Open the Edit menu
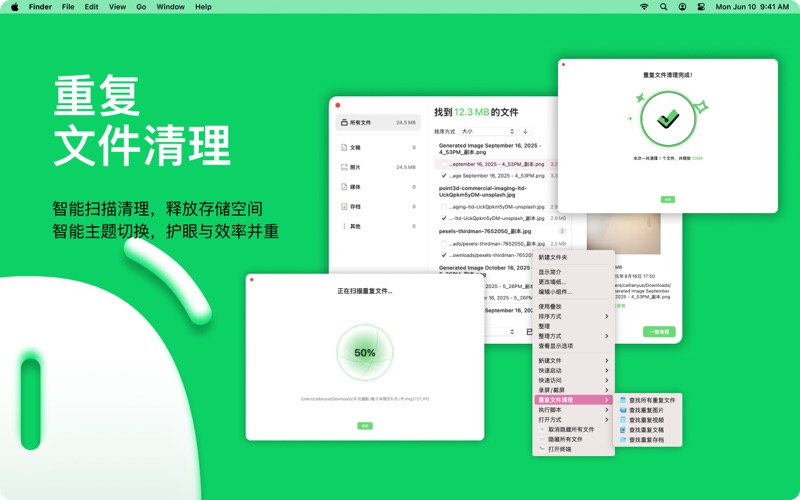Screen dimensions: 800x500 (x=91, y=7)
